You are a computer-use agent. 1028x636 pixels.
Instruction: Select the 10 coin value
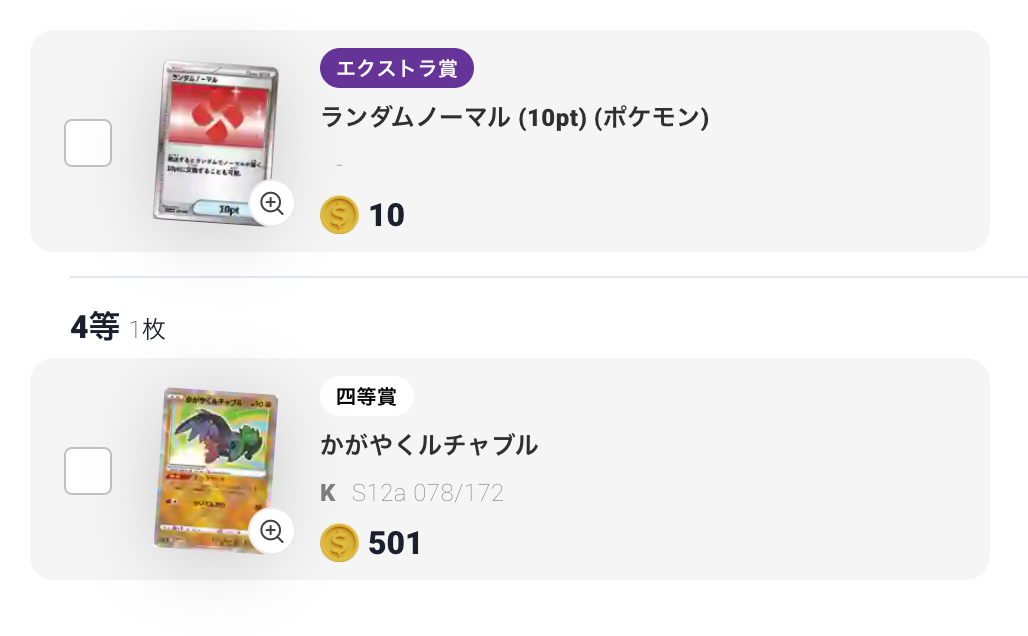[389, 215]
